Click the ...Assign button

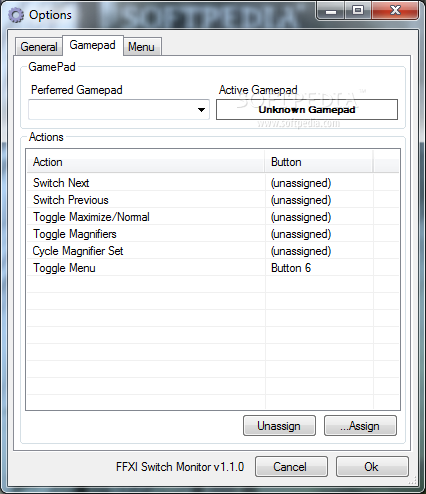tap(360, 426)
